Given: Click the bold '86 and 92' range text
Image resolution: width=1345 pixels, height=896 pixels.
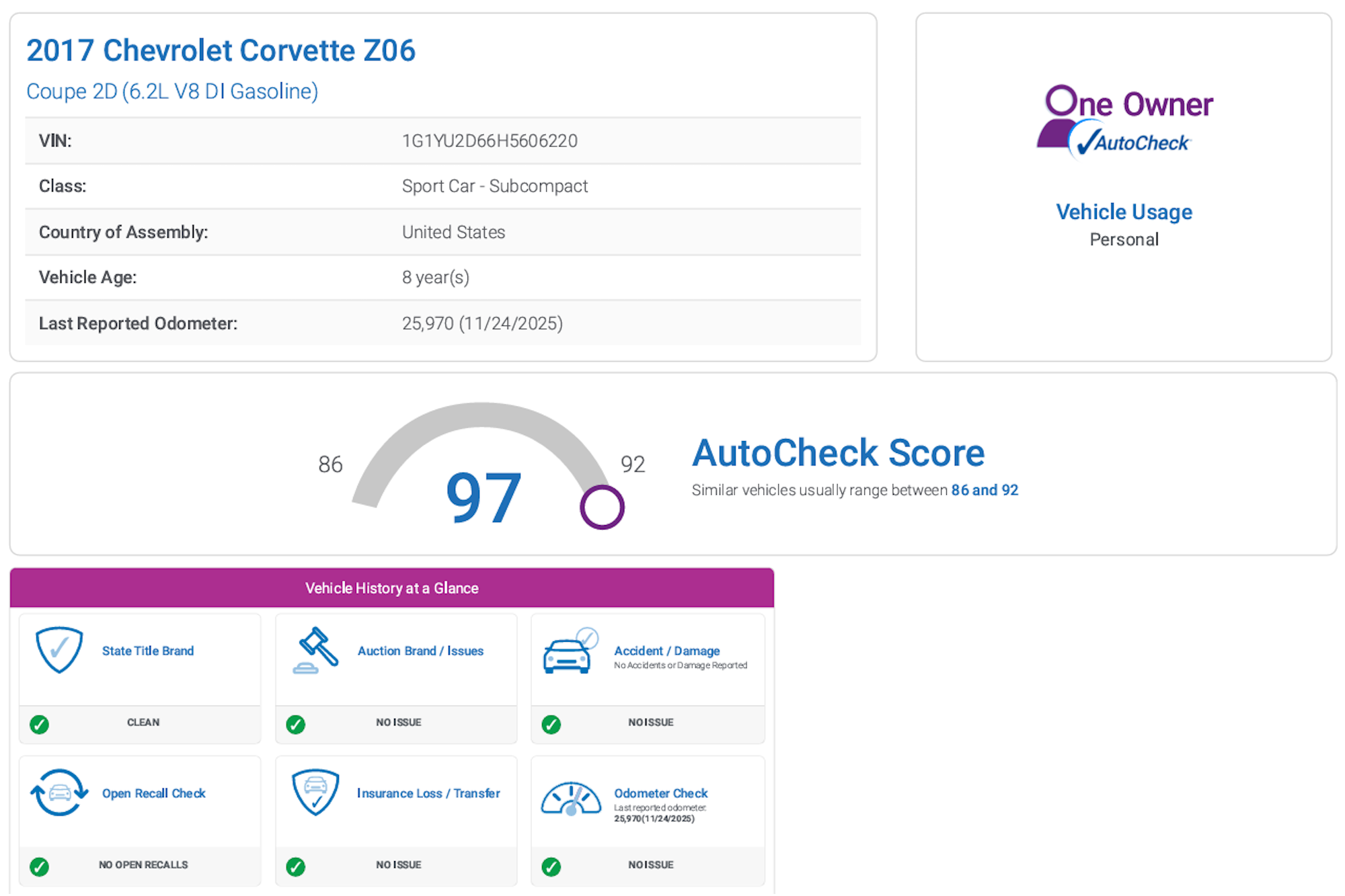Looking at the screenshot, I should pyautogui.click(x=985, y=490).
